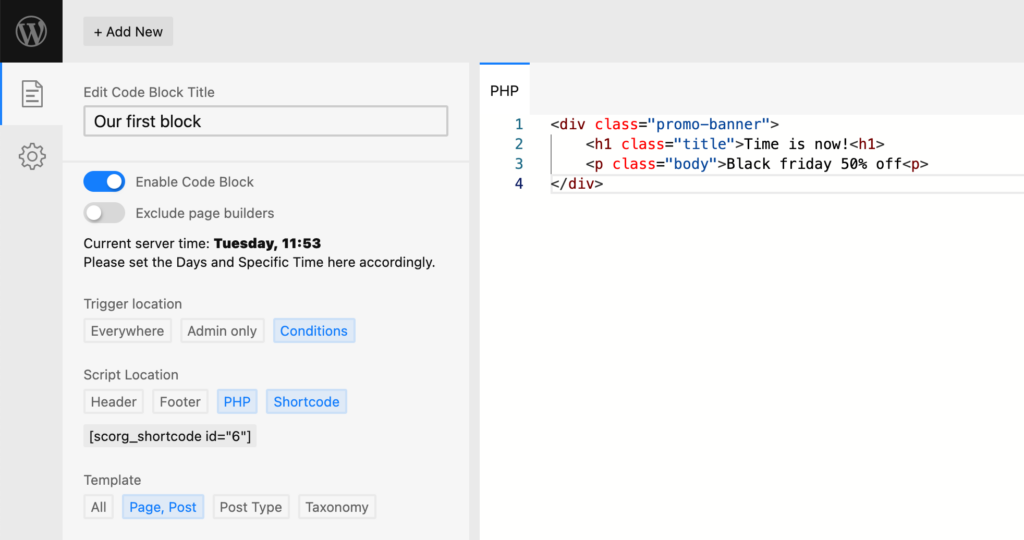The width and height of the screenshot is (1024, 540).
Task: Select Conditions trigger location
Action: pyautogui.click(x=314, y=331)
